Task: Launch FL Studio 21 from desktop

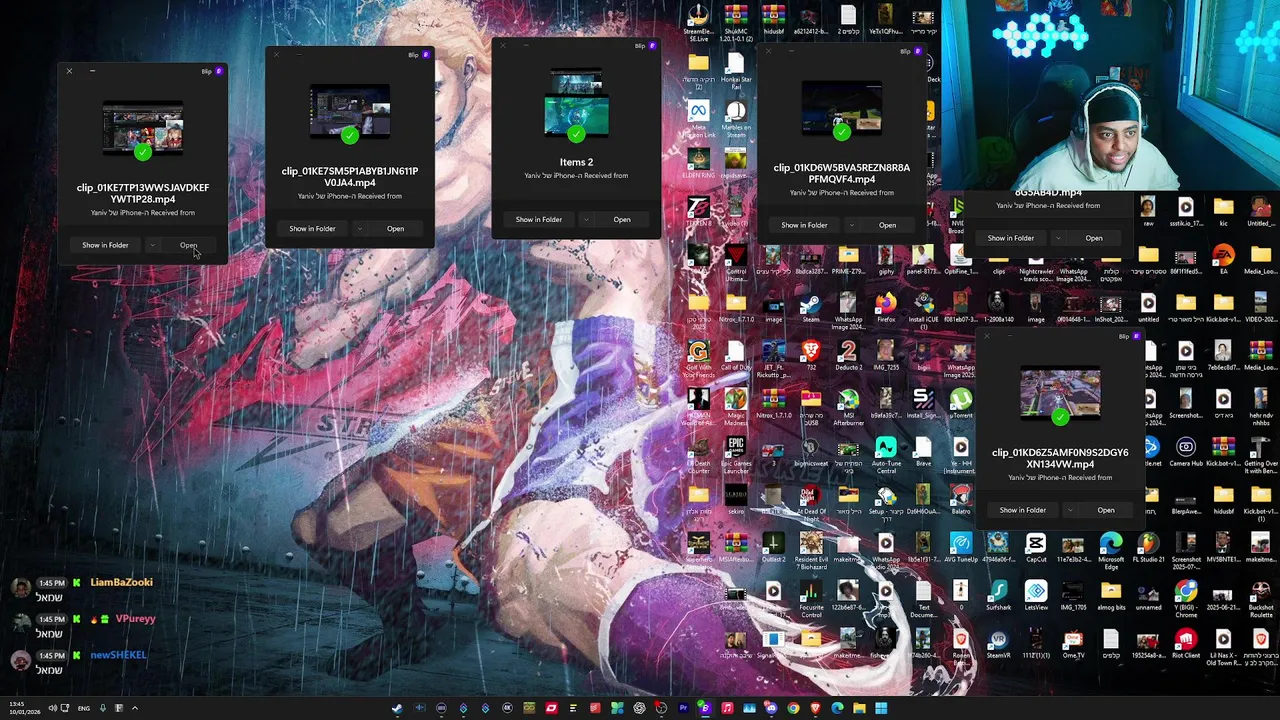Action: tap(1148, 547)
